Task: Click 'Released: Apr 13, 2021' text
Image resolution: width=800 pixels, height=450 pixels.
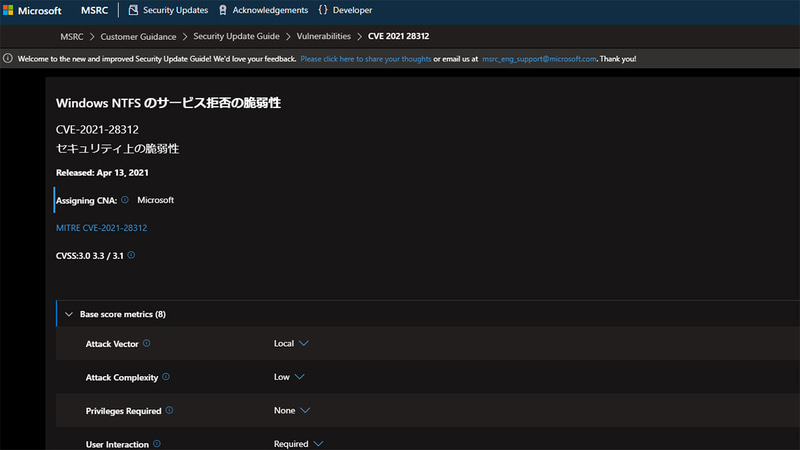Action: point(102,172)
